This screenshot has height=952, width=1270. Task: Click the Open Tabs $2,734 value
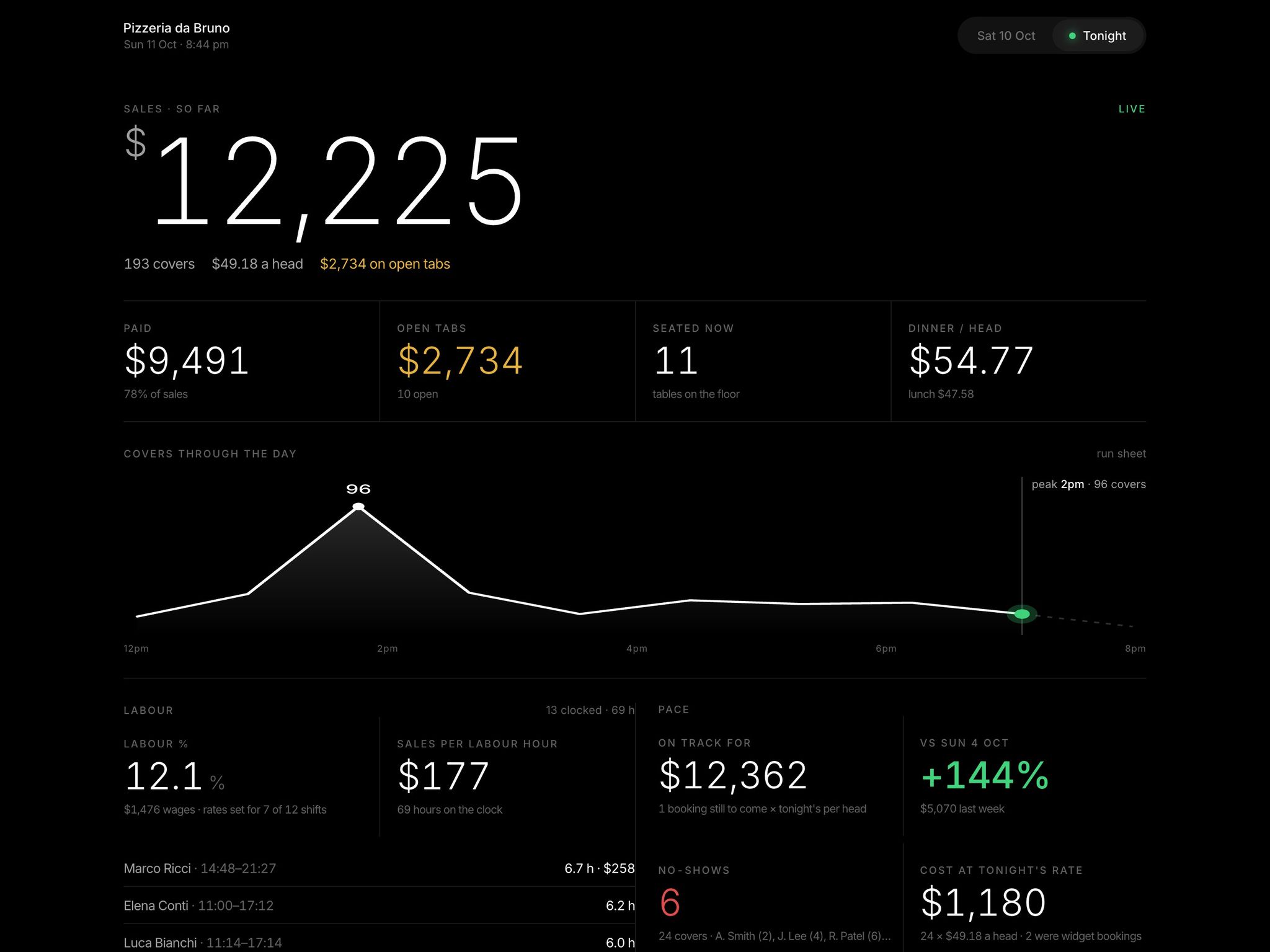pos(460,361)
